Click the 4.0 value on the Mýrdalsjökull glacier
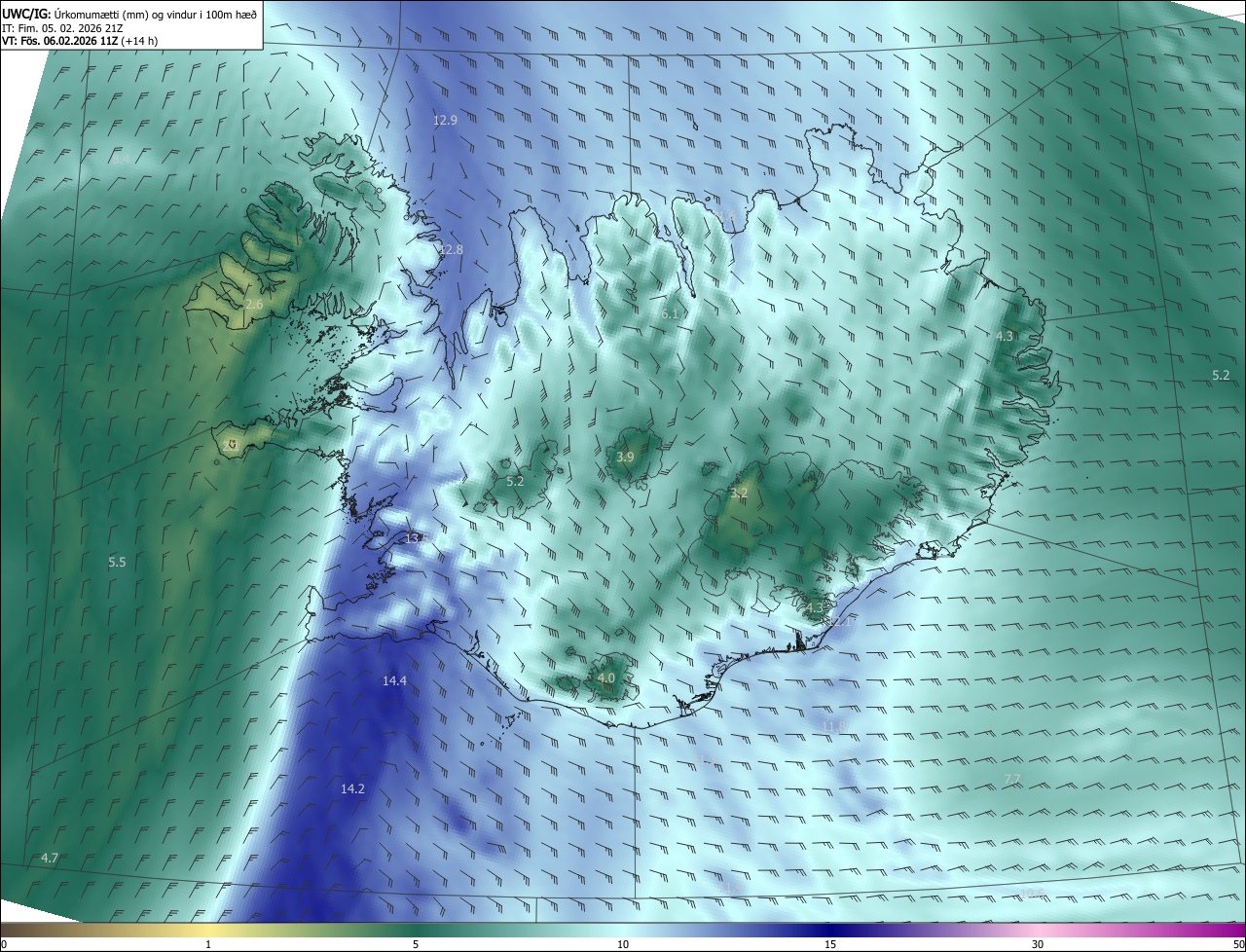This screenshot has height=952, width=1246. coord(606,678)
